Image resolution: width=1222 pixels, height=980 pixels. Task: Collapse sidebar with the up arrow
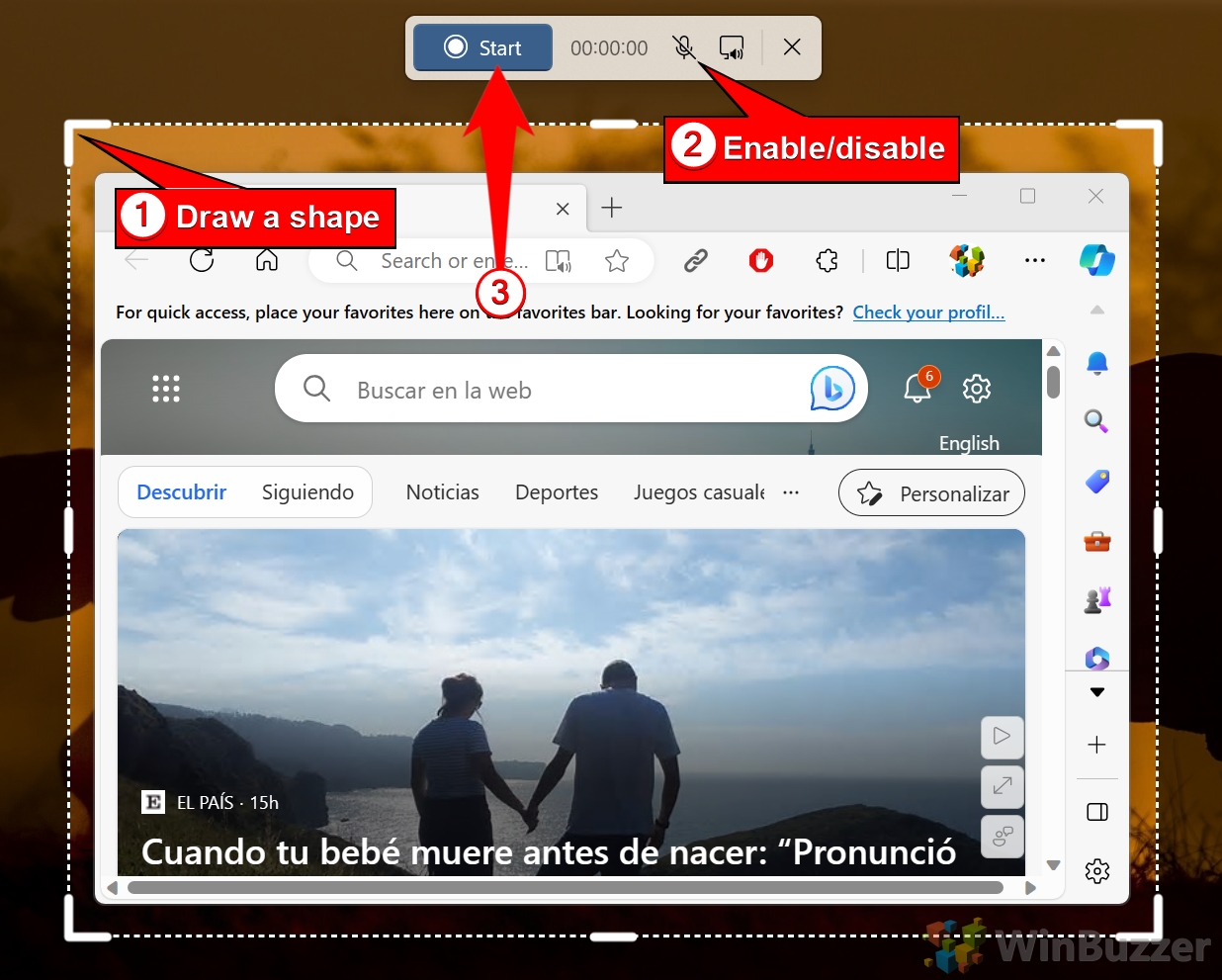1097,311
